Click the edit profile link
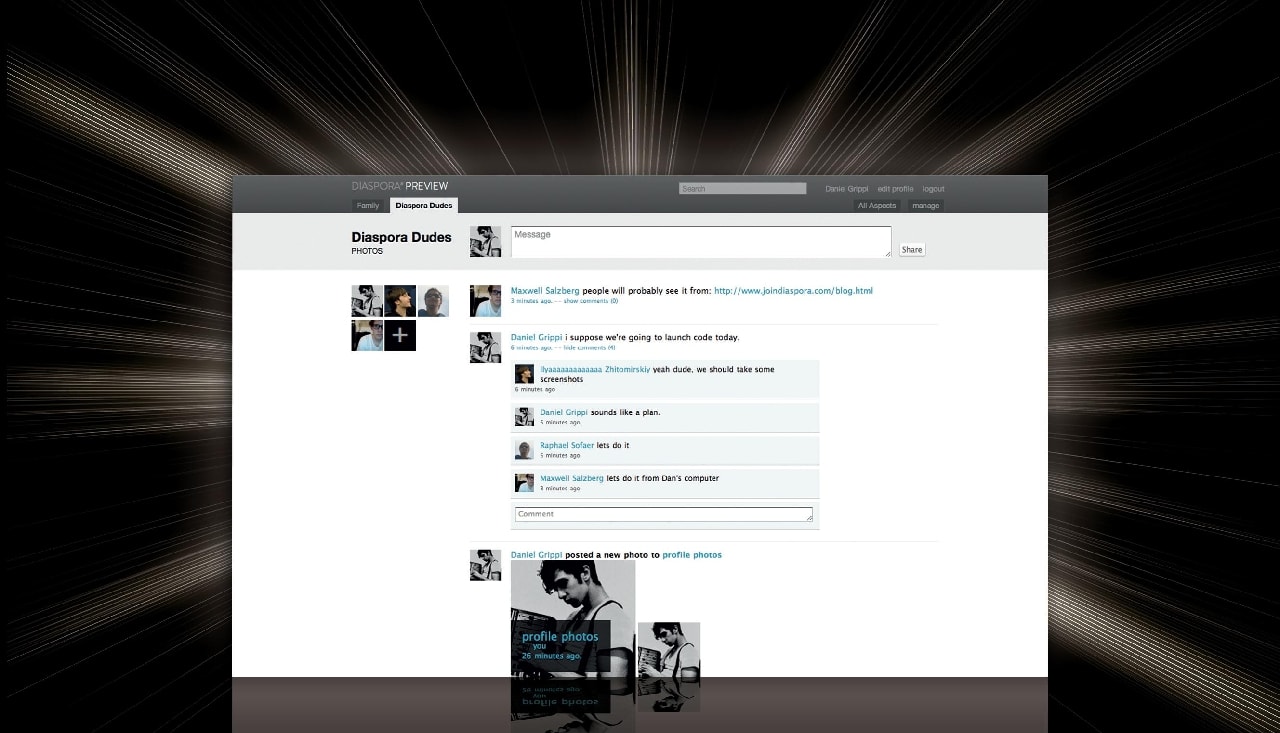Image resolution: width=1280 pixels, height=733 pixels. click(x=895, y=189)
